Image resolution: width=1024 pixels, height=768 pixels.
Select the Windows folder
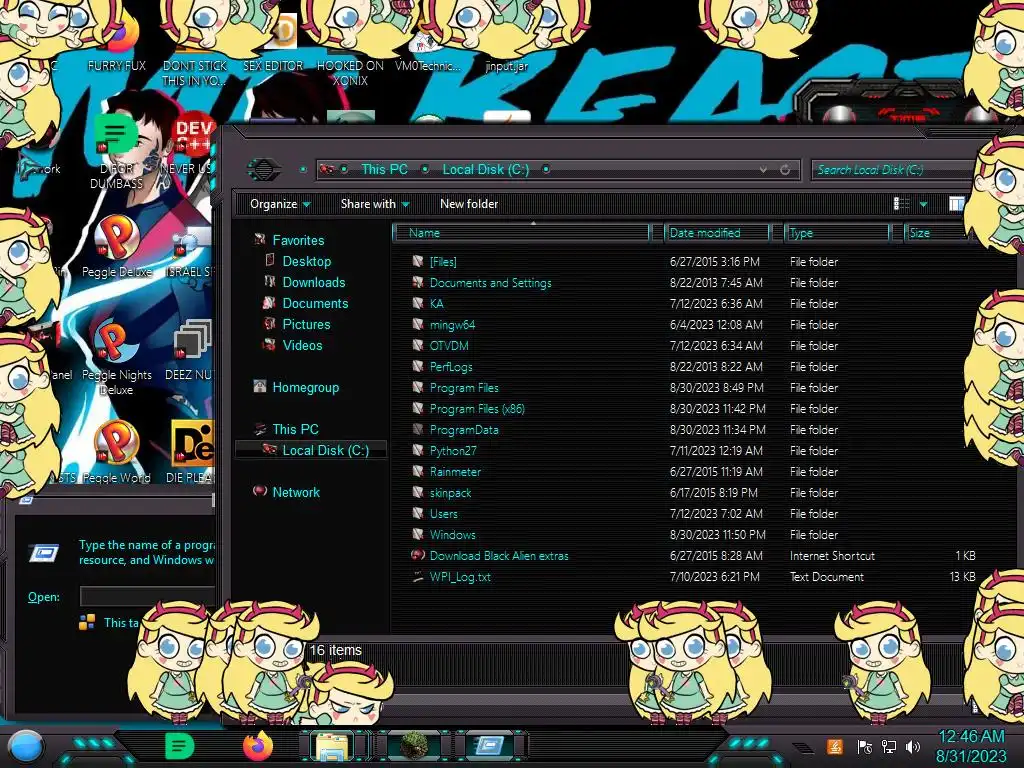tap(453, 534)
